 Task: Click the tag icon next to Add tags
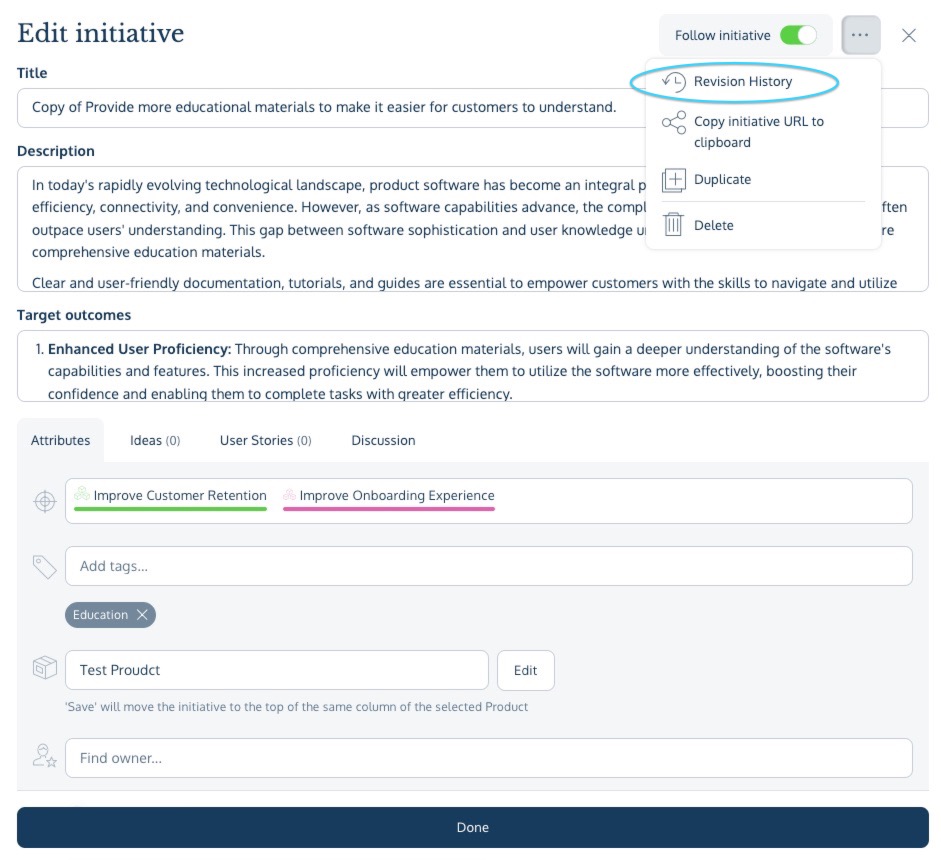point(42,565)
